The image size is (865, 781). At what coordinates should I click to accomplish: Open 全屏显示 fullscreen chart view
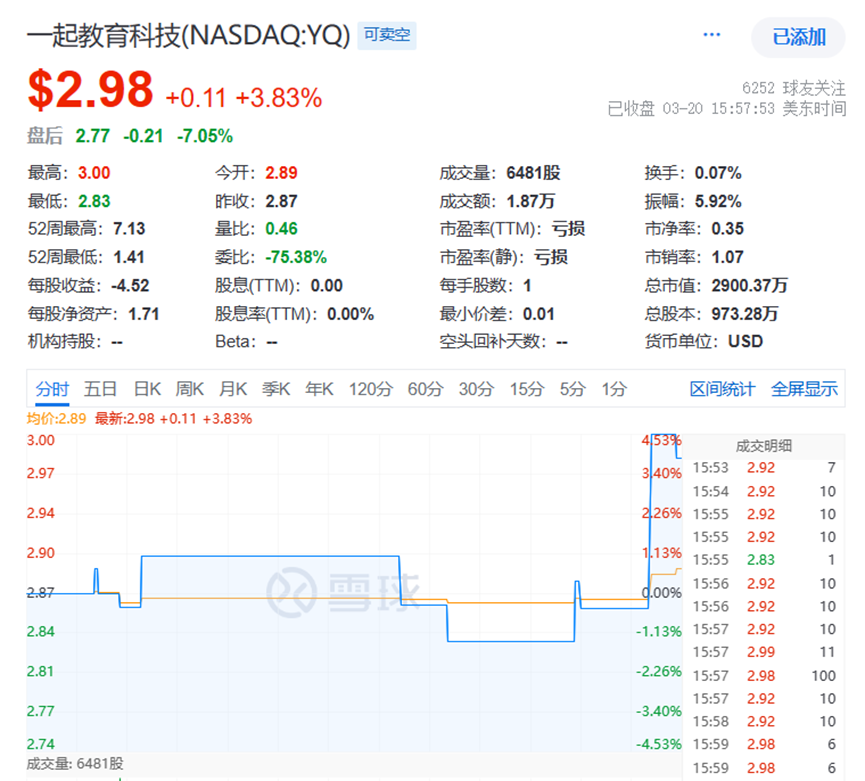point(804,389)
